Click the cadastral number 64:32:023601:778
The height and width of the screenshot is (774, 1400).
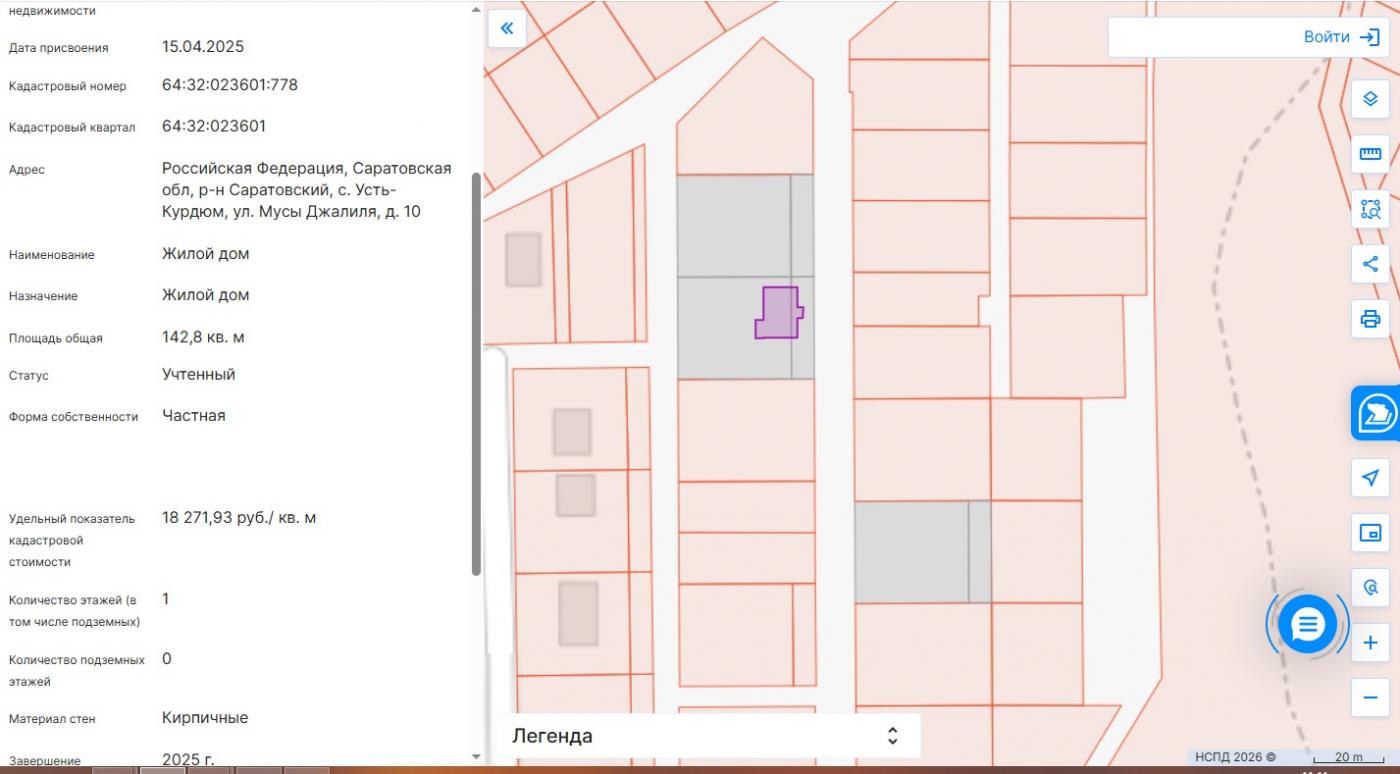click(230, 85)
